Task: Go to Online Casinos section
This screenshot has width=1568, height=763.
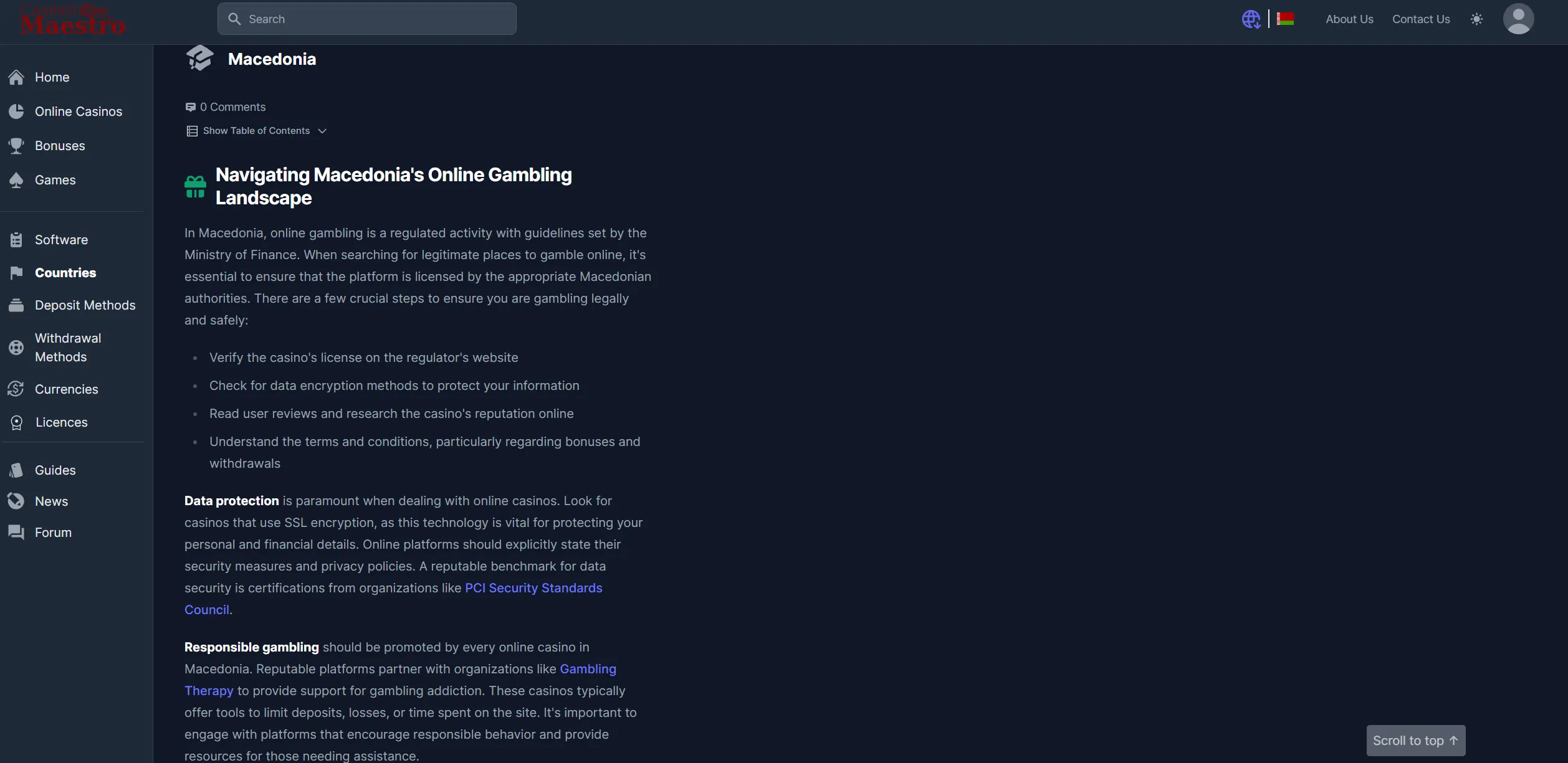Action: pyautogui.click(x=79, y=111)
